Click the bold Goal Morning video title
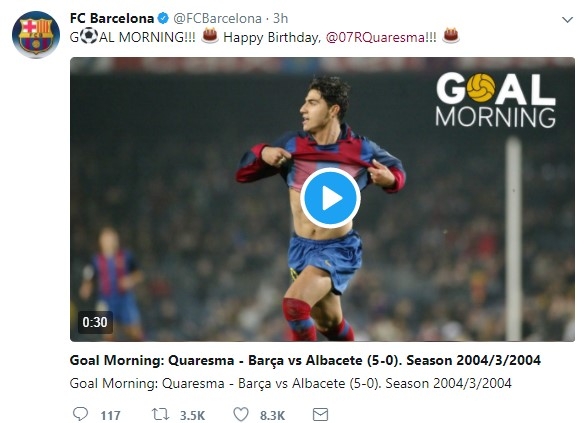This screenshot has height=423, width=585. pyautogui.click(x=305, y=360)
